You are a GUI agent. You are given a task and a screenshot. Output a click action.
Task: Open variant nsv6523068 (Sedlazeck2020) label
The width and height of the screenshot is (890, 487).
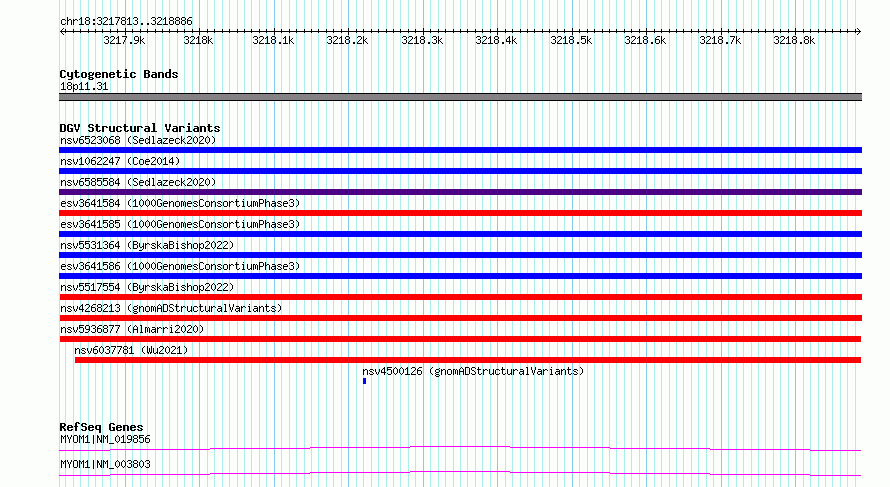(138, 140)
